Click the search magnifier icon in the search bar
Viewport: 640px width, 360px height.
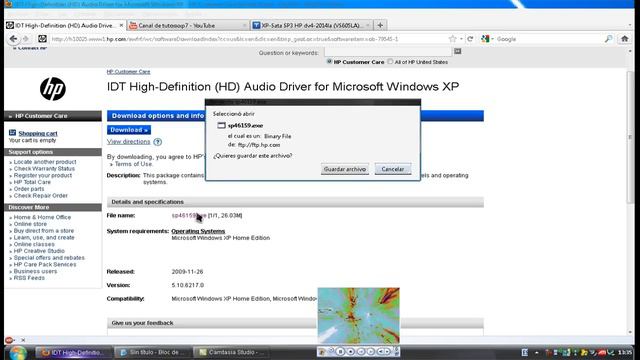point(608,39)
